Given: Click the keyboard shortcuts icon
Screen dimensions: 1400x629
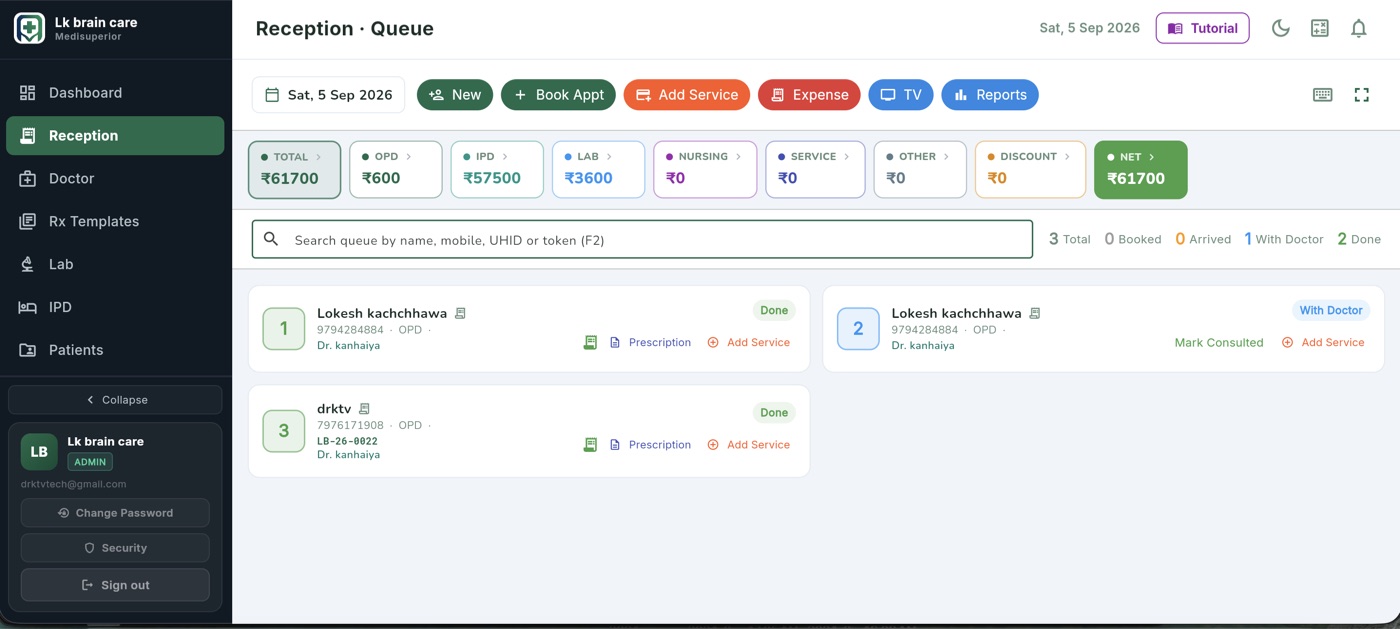Looking at the screenshot, I should point(1322,95).
